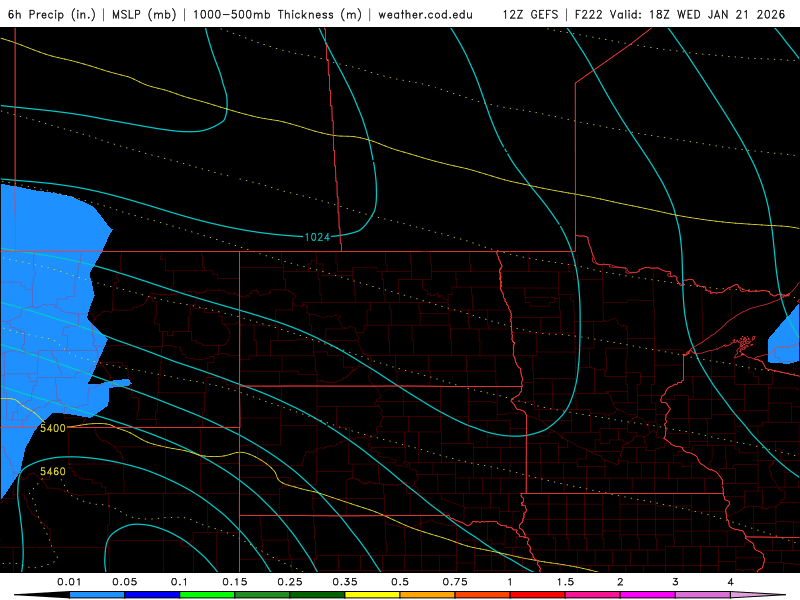Click the small blue precipitation patch at right edge

786,337
